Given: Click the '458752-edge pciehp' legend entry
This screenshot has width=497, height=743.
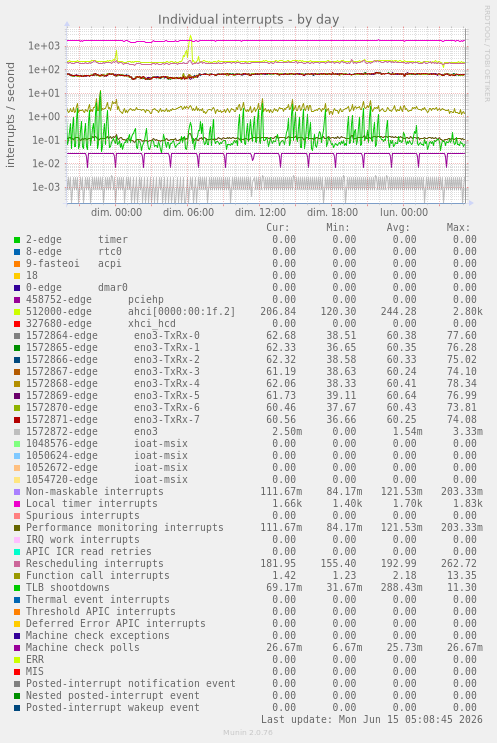Looking at the screenshot, I should coord(95,300).
